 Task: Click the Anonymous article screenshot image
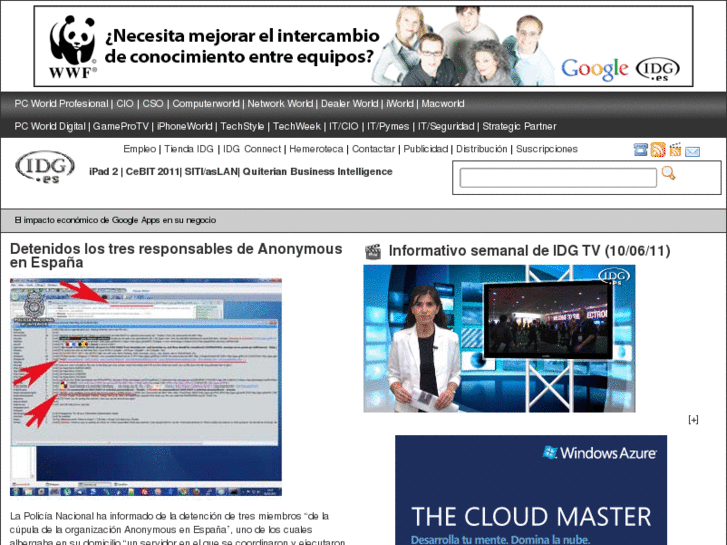coord(146,387)
